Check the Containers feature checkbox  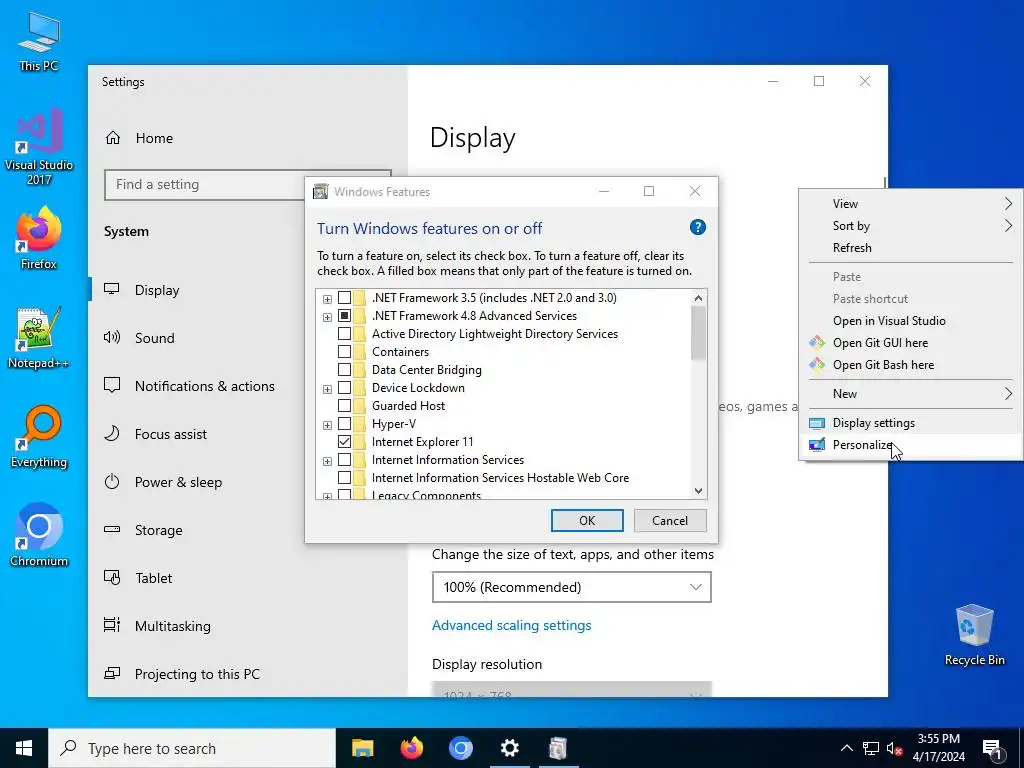point(344,351)
